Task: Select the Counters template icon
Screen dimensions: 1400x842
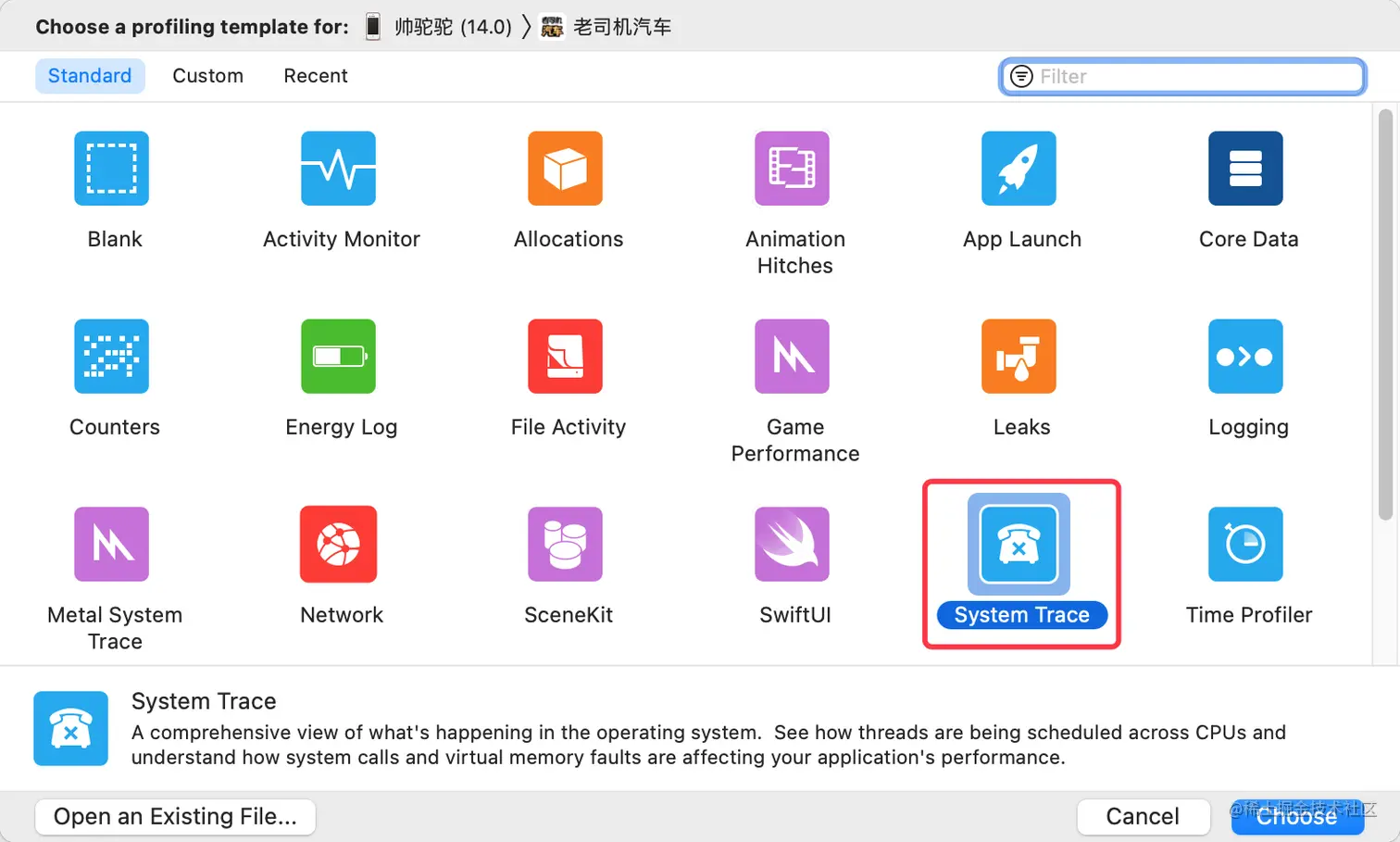Action: [x=111, y=356]
